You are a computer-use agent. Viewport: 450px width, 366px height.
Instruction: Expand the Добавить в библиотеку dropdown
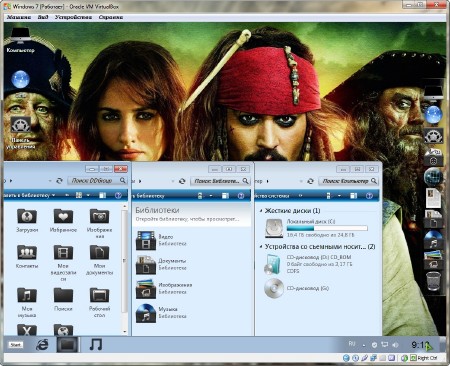pyautogui.click(x=53, y=195)
